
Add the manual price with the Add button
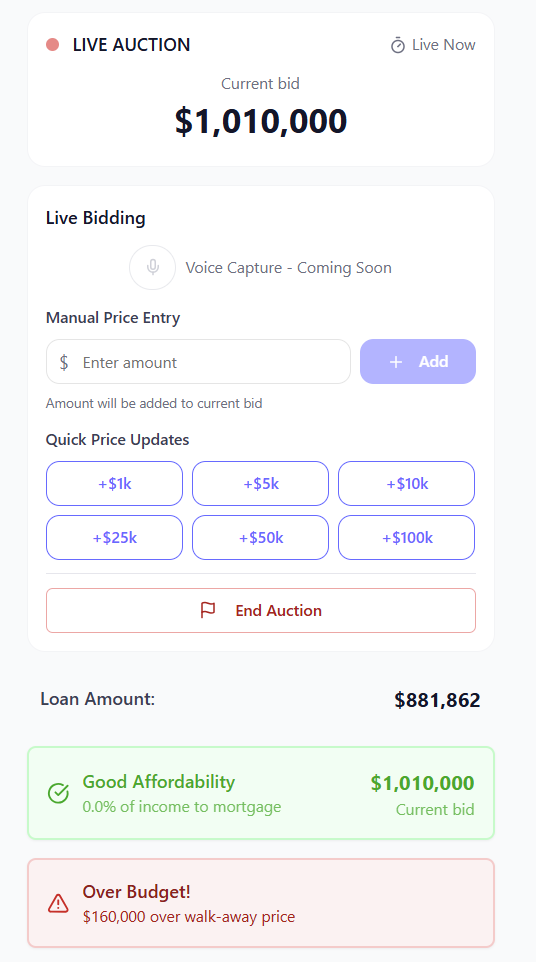(x=418, y=362)
